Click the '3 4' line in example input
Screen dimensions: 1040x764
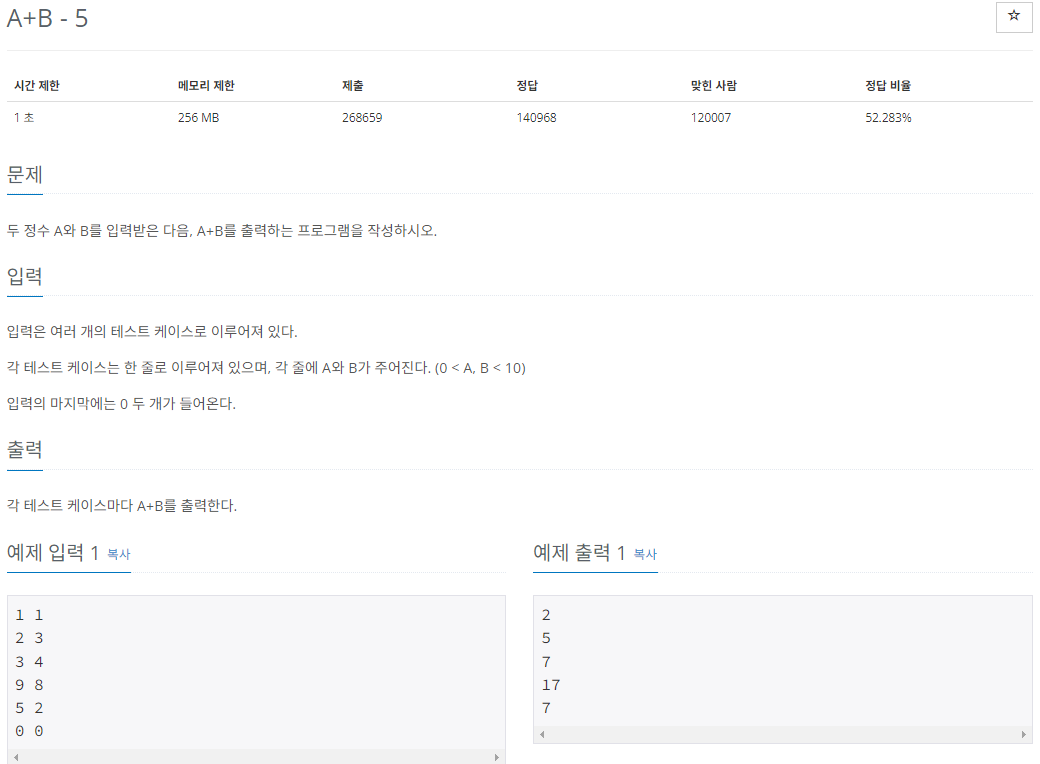click(x=29, y=662)
